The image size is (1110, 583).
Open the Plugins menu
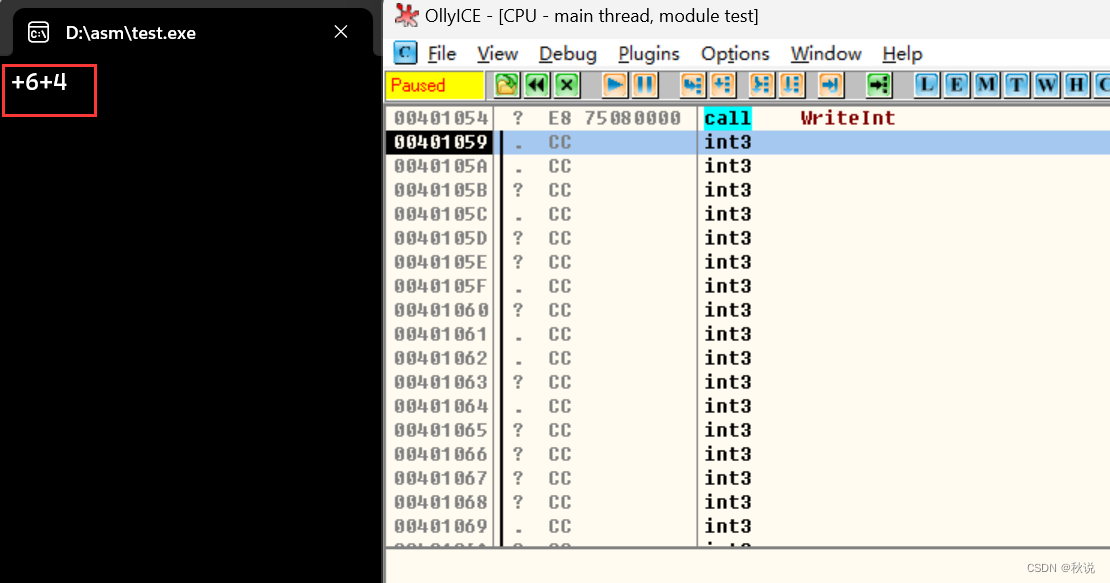648,54
